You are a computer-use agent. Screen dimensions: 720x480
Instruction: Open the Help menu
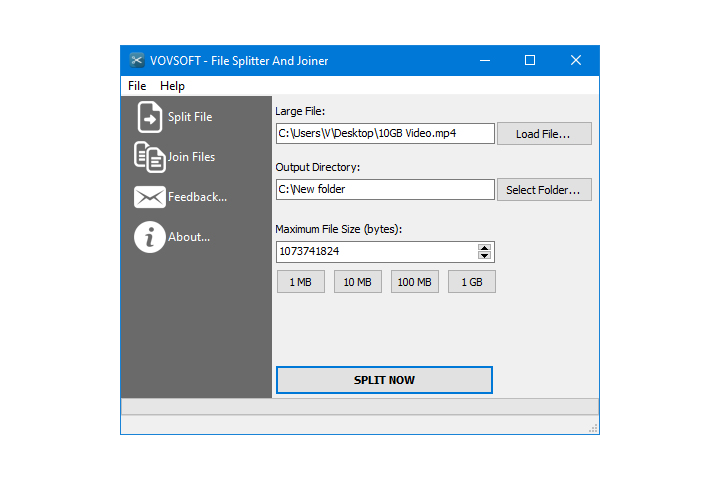(x=172, y=86)
